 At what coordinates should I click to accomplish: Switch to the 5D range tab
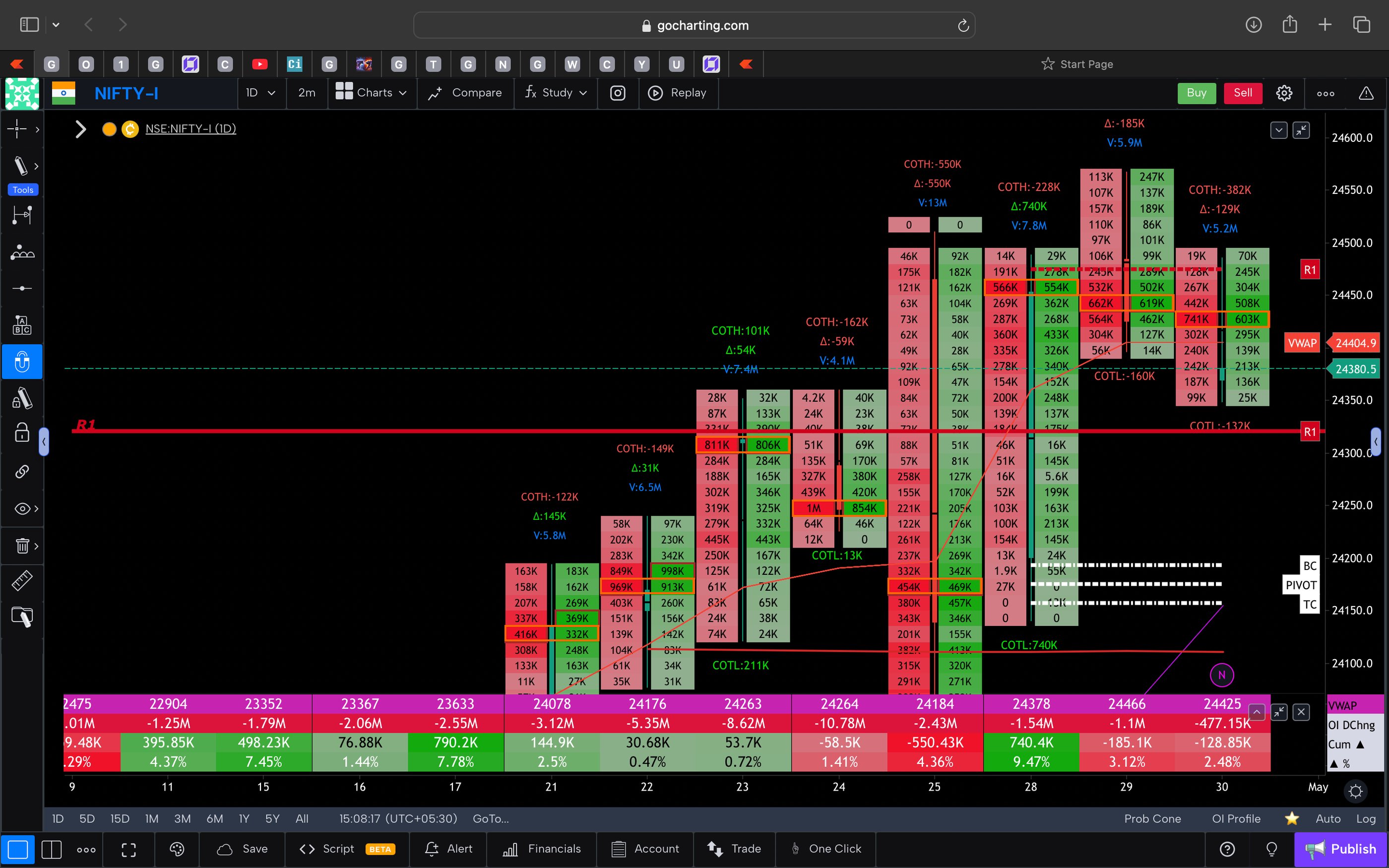(87, 818)
